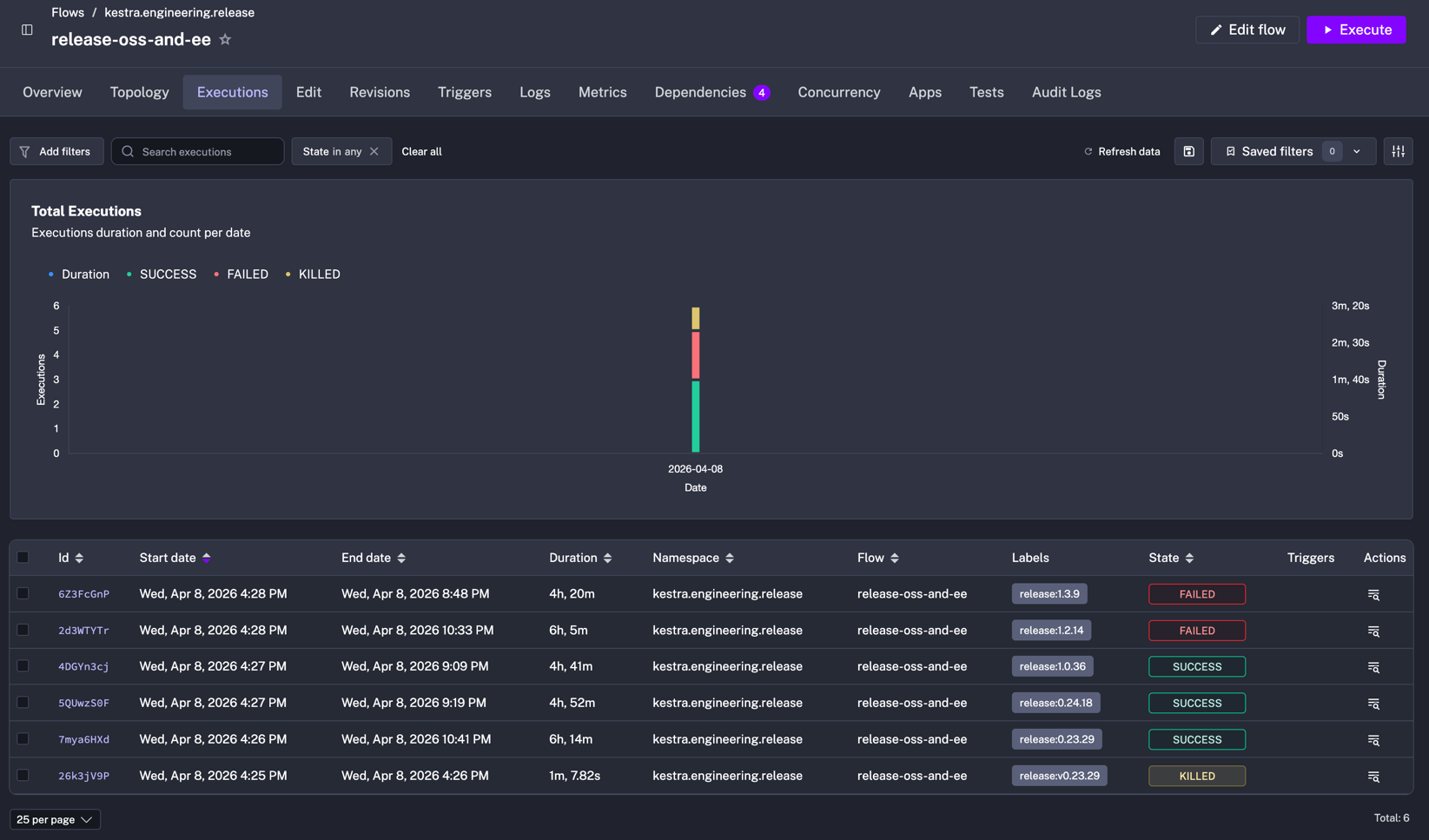Check the row for execution 4DGYn3cj
1429x840 pixels.
point(23,666)
